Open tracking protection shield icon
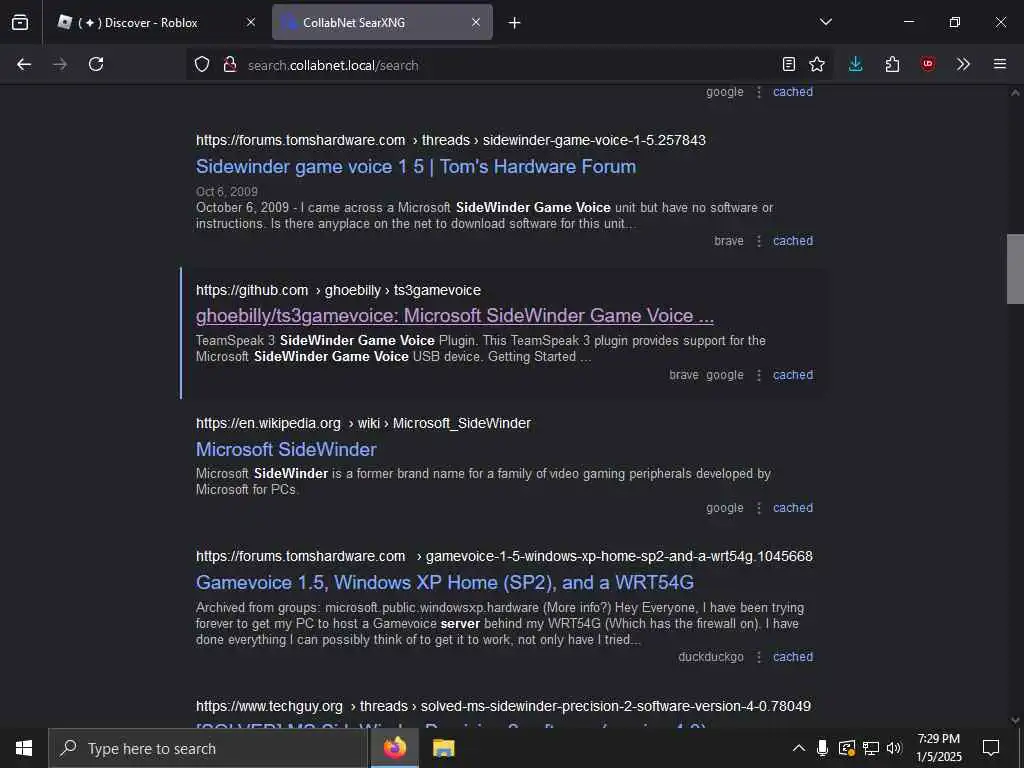This screenshot has width=1024, height=768. click(x=202, y=64)
